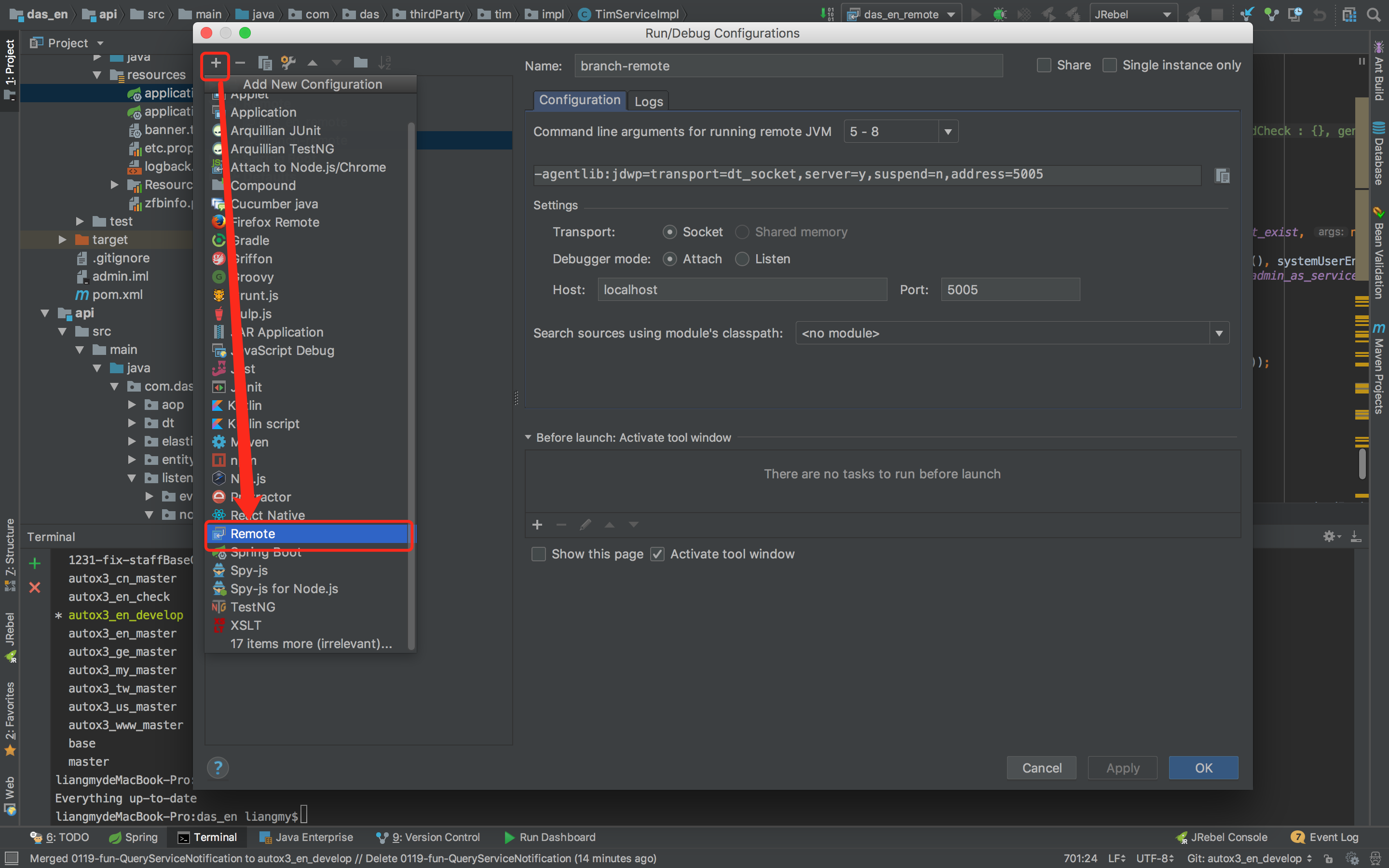Enable the Share checkbox
Viewport: 1389px width, 868px height.
(x=1044, y=66)
